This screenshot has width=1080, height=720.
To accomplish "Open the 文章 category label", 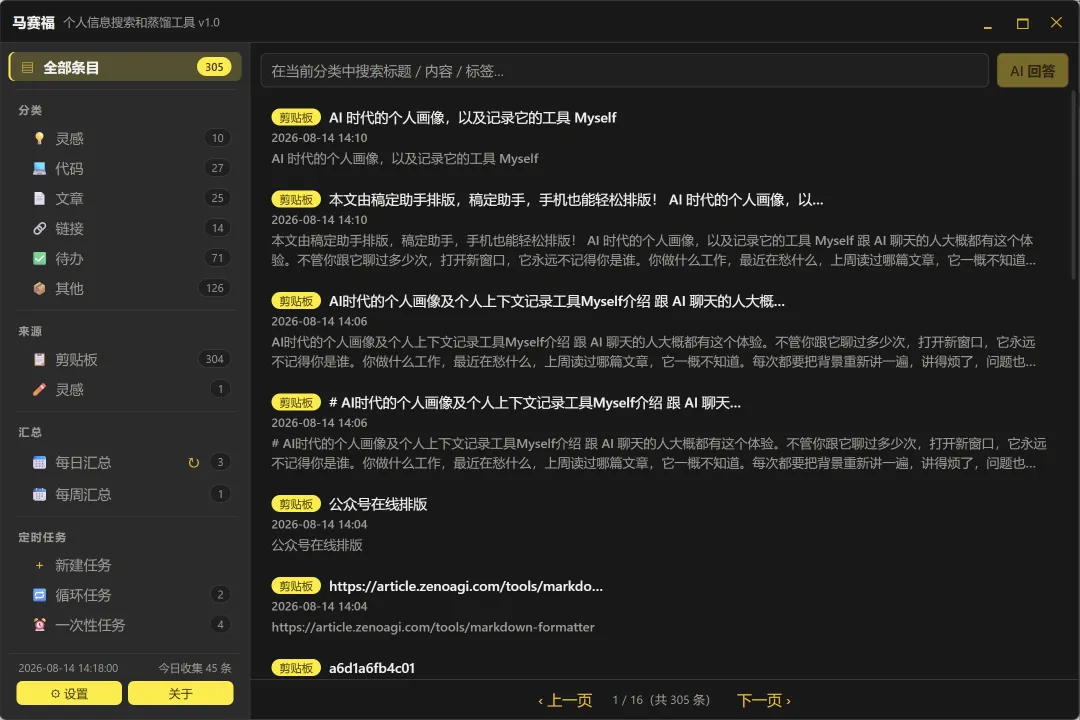I will 70,198.
